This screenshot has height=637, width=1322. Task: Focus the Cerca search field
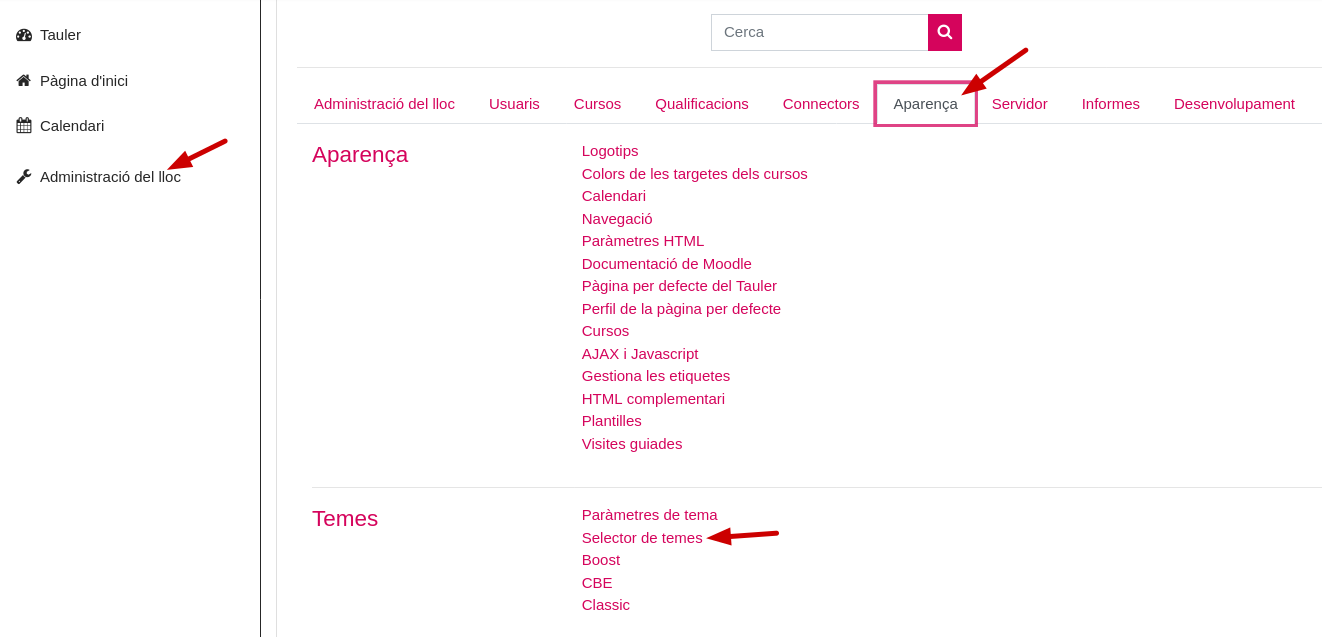coord(820,32)
